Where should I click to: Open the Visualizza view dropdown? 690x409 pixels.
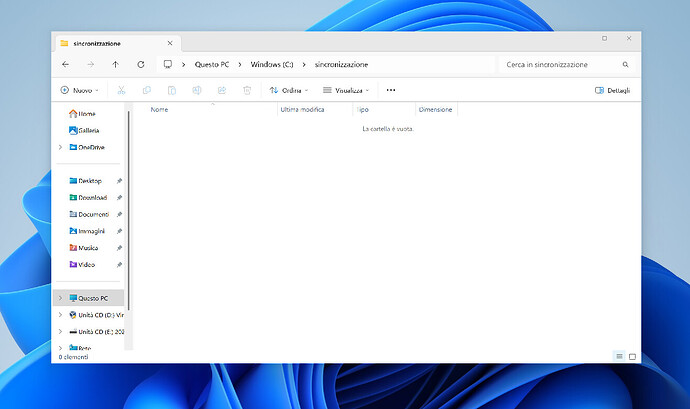pos(346,90)
